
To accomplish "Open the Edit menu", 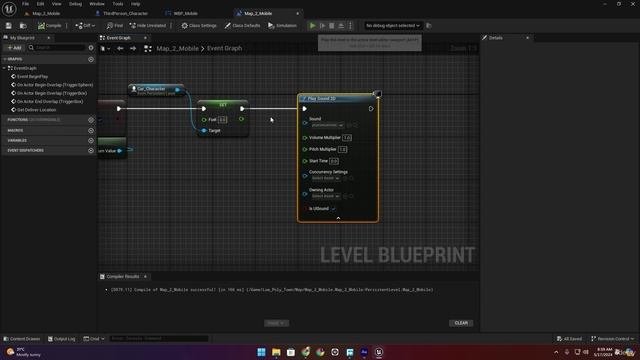I will pos(40,4).
